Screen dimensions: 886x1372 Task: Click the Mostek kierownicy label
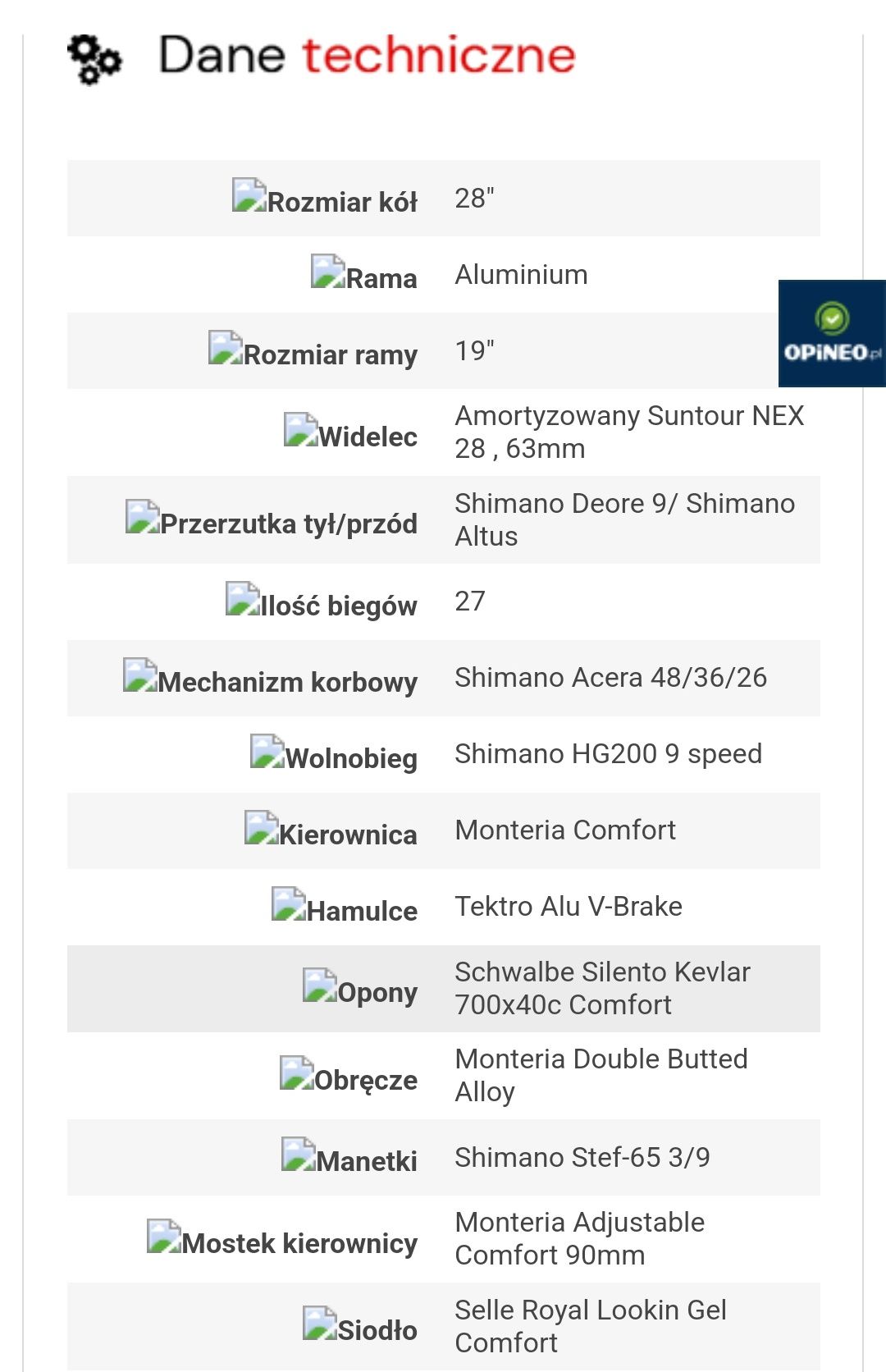coord(299,1243)
